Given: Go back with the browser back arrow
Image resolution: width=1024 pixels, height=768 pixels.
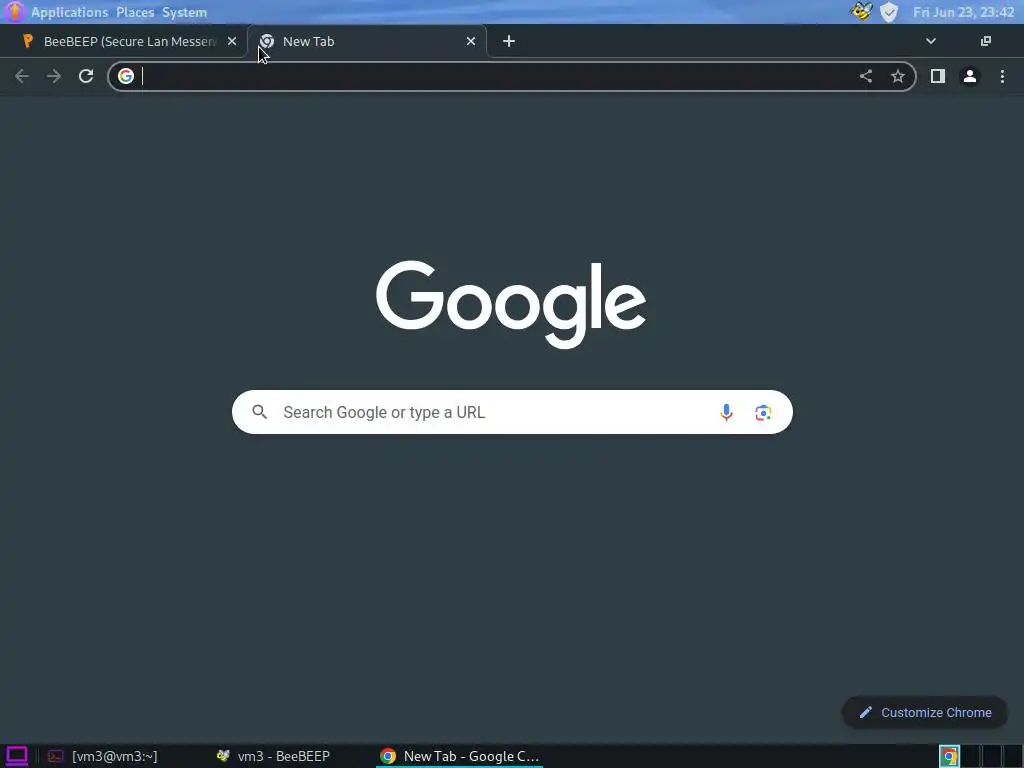Looking at the screenshot, I should click(x=22, y=76).
